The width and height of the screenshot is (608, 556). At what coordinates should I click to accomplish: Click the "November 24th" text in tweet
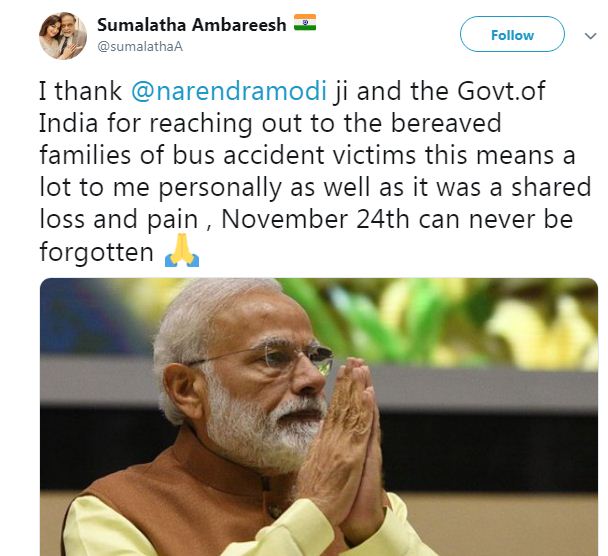click(x=315, y=219)
